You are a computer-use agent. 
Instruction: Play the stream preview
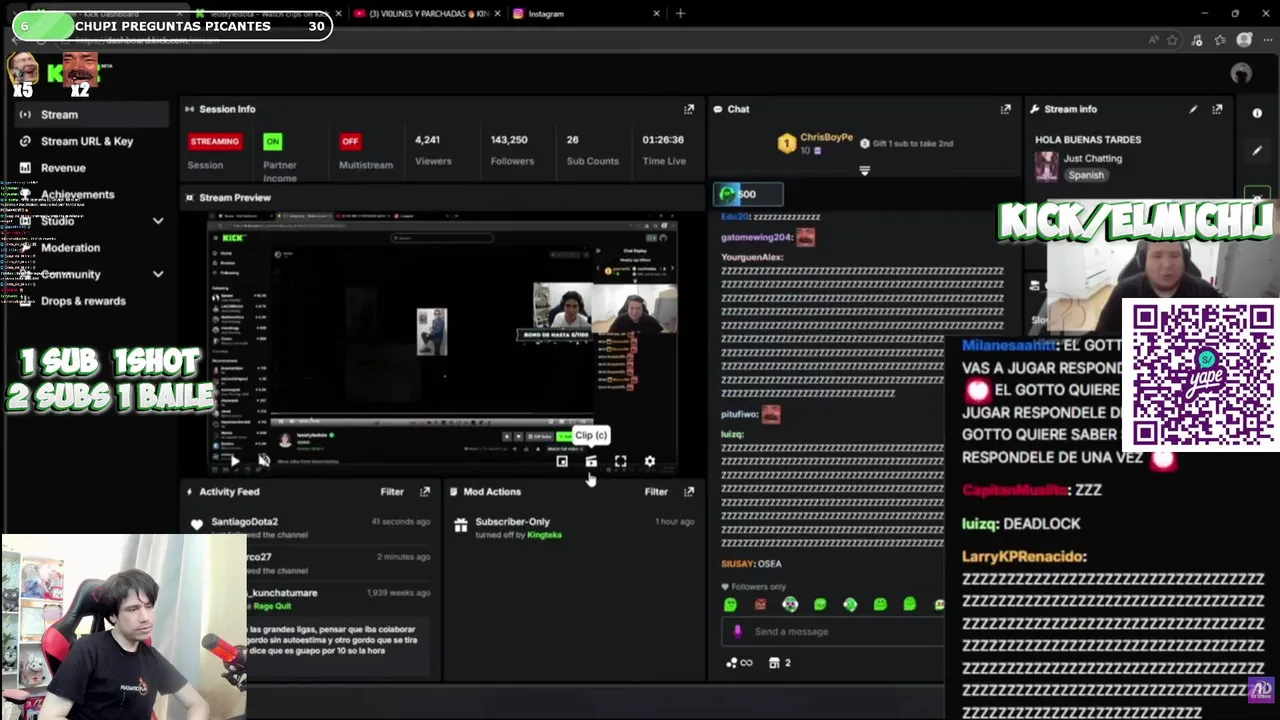point(233,461)
